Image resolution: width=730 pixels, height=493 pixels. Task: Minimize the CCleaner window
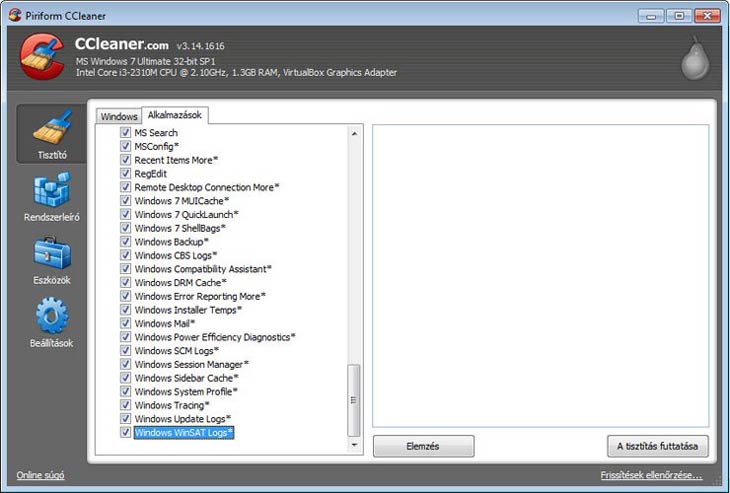[x=651, y=16]
